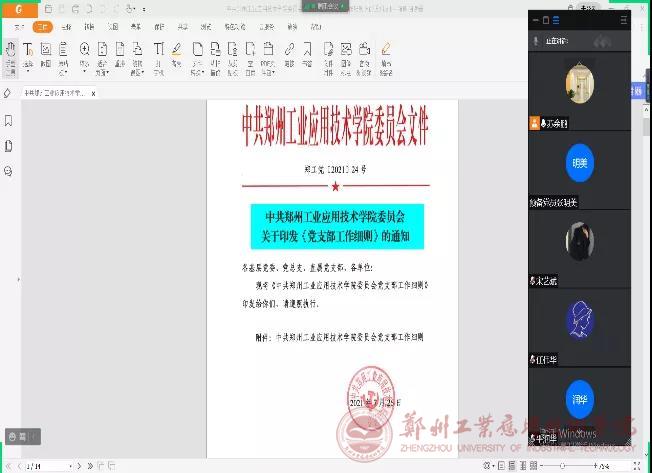
Task: Click the Link chain icon in the toolbar
Action: (x=289, y=50)
